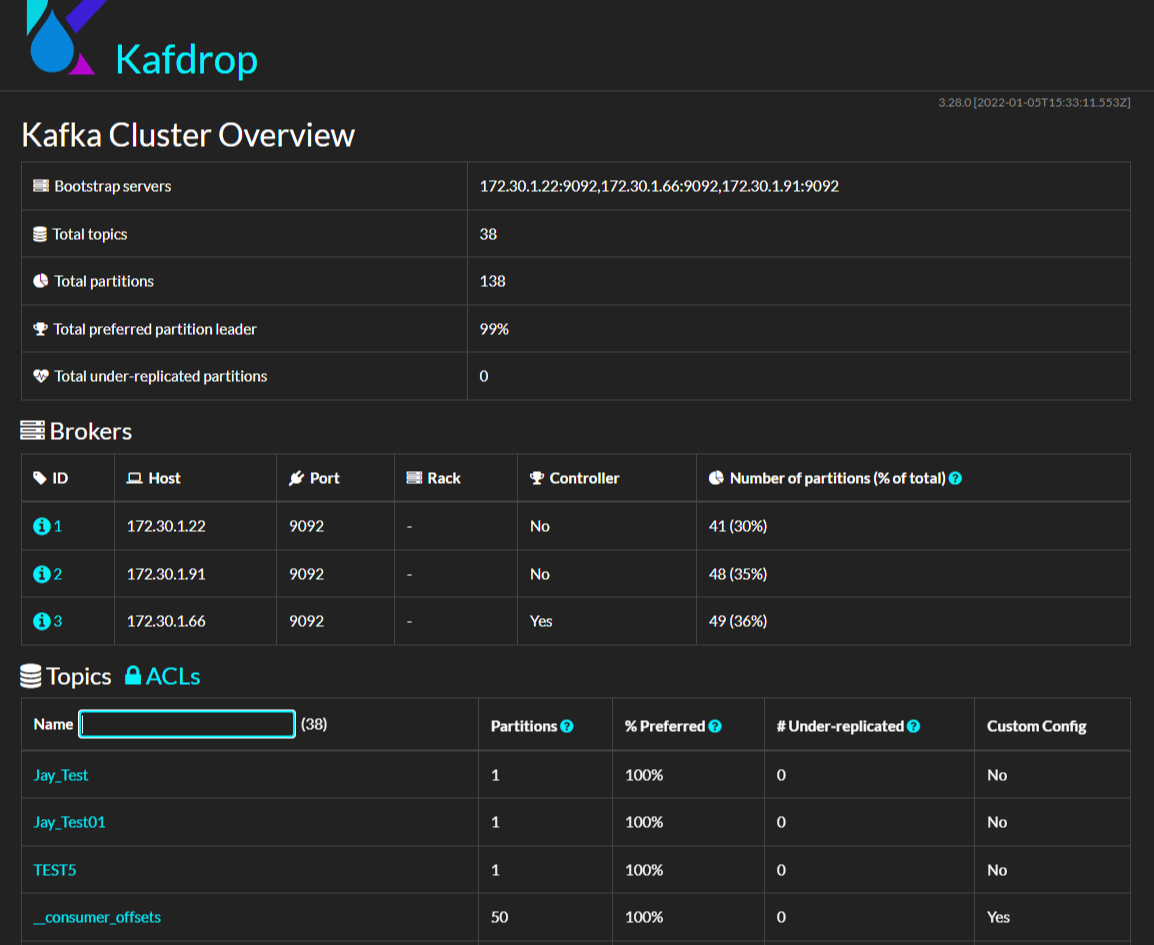Click the laptop icon in Host header
Image resolution: width=1154 pixels, height=945 pixels.
pos(134,478)
